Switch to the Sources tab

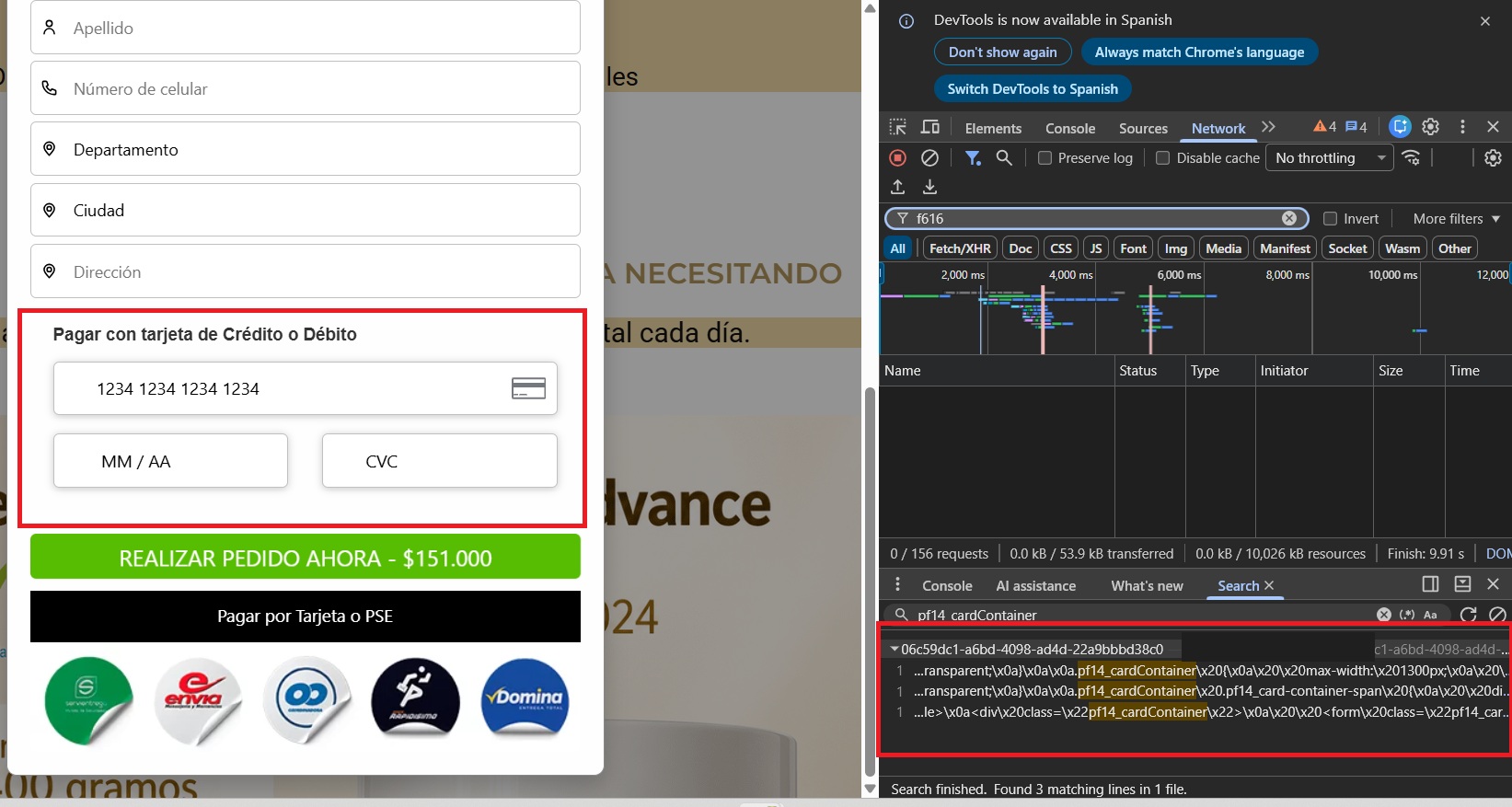1143,128
